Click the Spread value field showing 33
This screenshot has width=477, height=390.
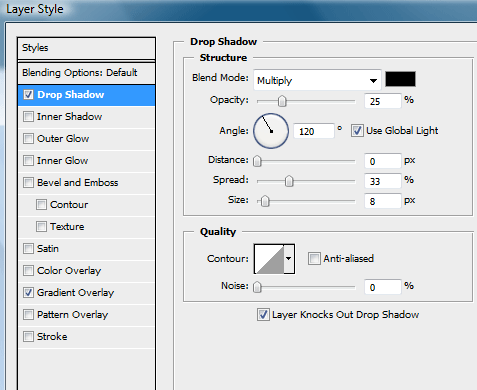pyautogui.click(x=383, y=181)
